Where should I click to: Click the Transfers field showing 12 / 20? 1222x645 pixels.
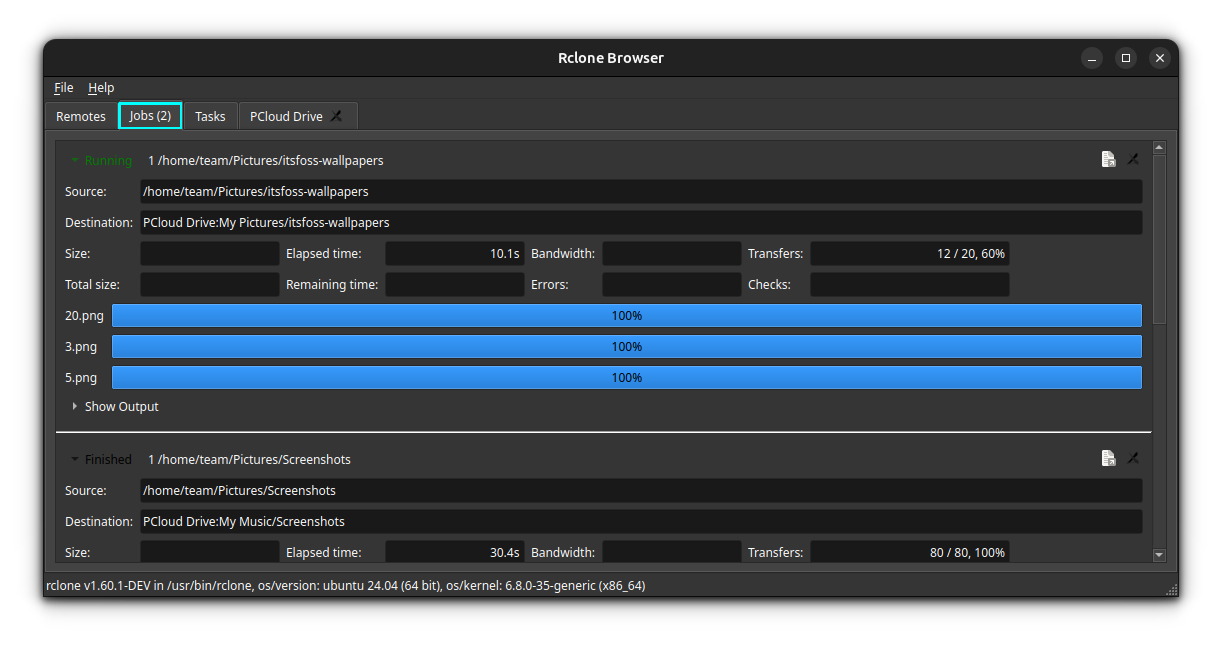[x=910, y=253]
